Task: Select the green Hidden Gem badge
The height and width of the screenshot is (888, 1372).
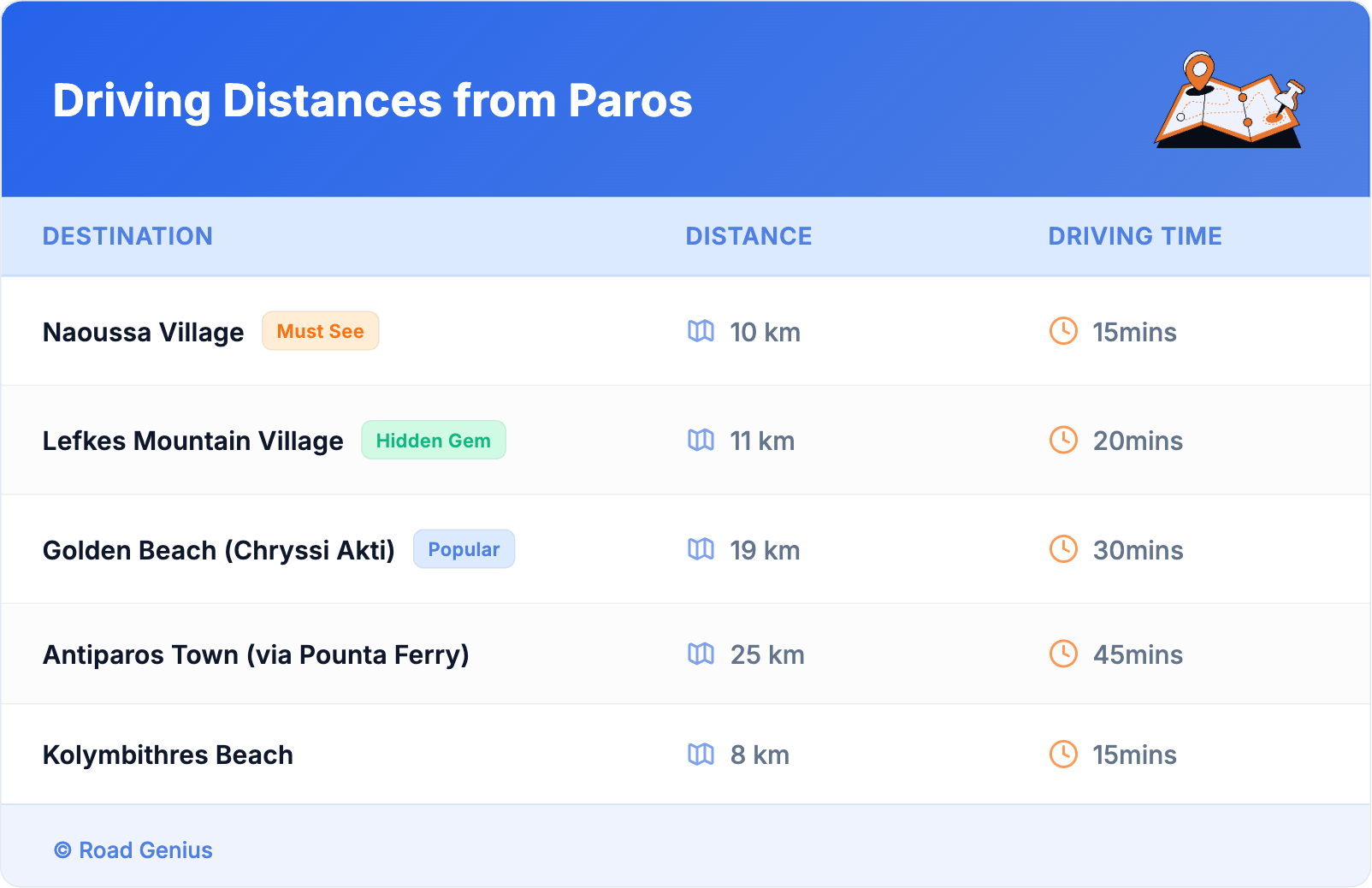Action: coord(433,440)
